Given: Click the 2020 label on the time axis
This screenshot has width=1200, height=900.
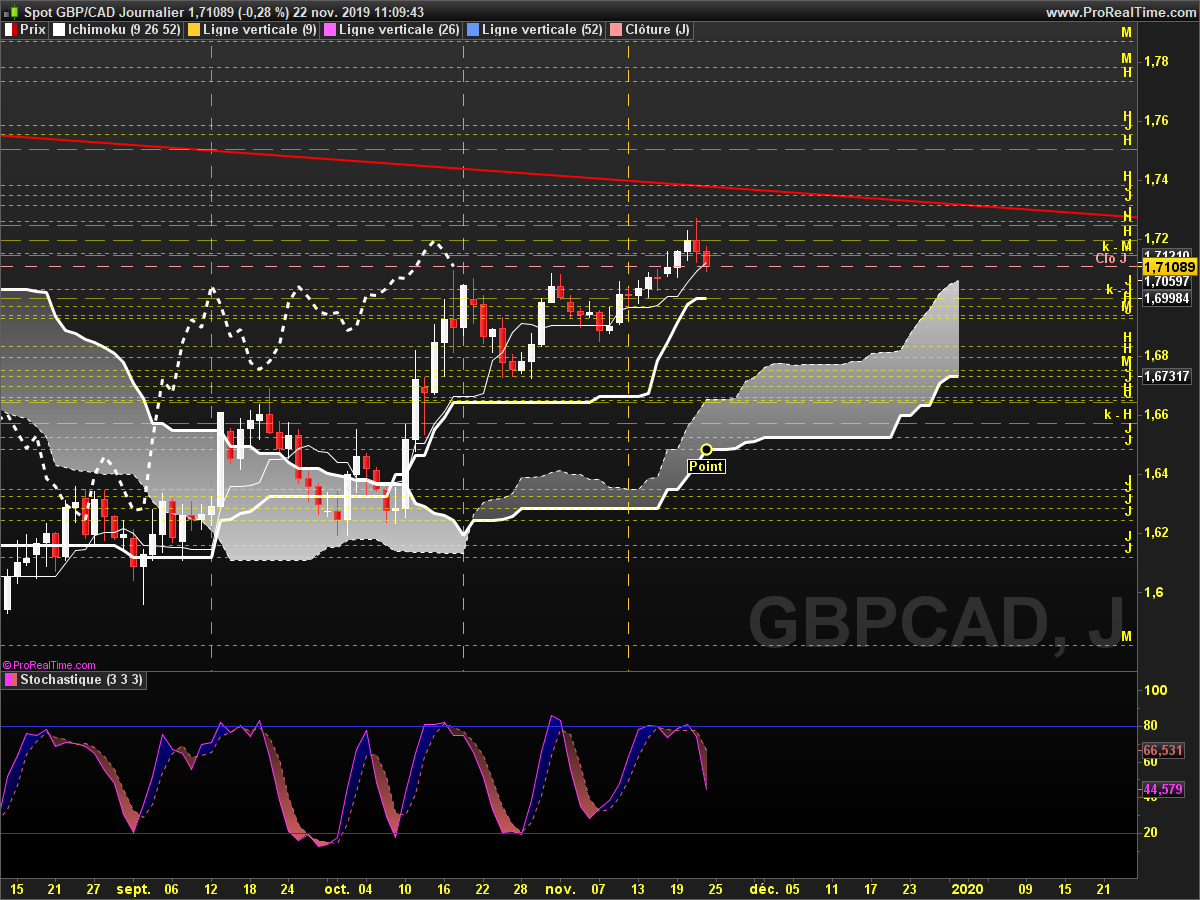Looking at the screenshot, I should click(967, 888).
